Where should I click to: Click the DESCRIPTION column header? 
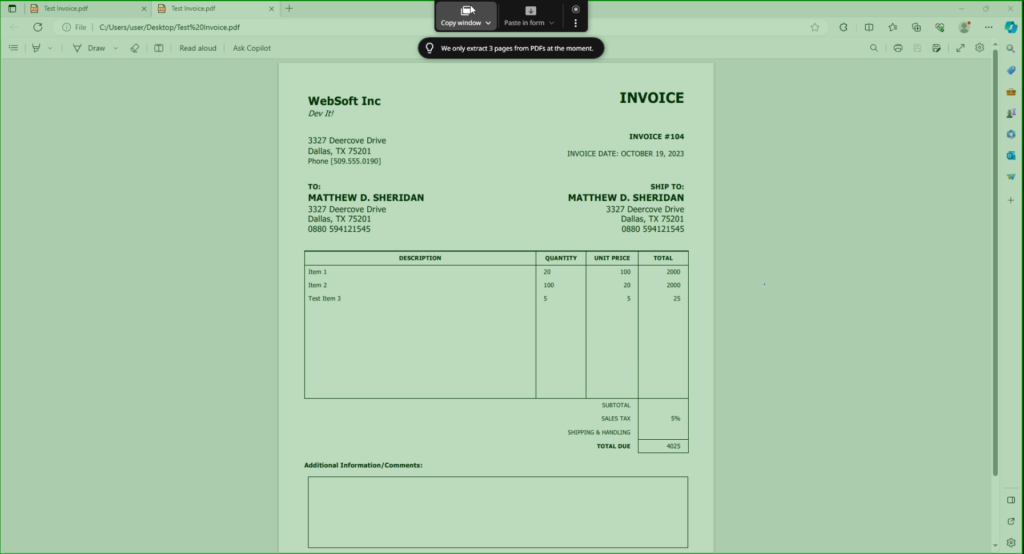(420, 258)
